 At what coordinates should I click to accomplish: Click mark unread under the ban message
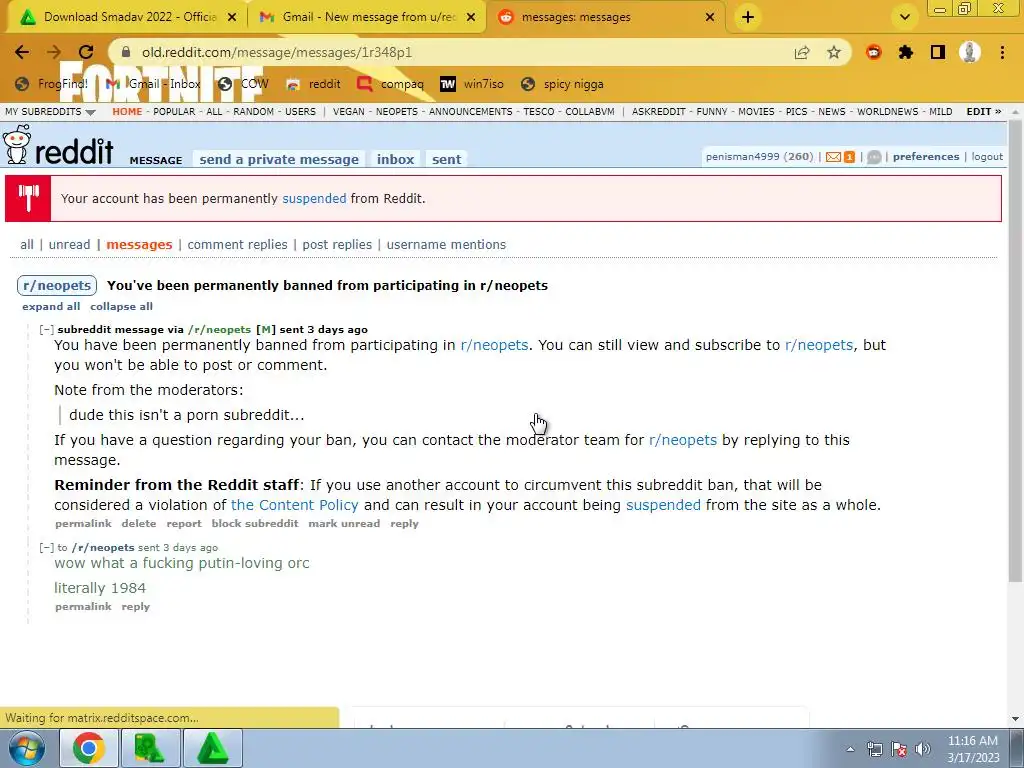click(x=344, y=524)
